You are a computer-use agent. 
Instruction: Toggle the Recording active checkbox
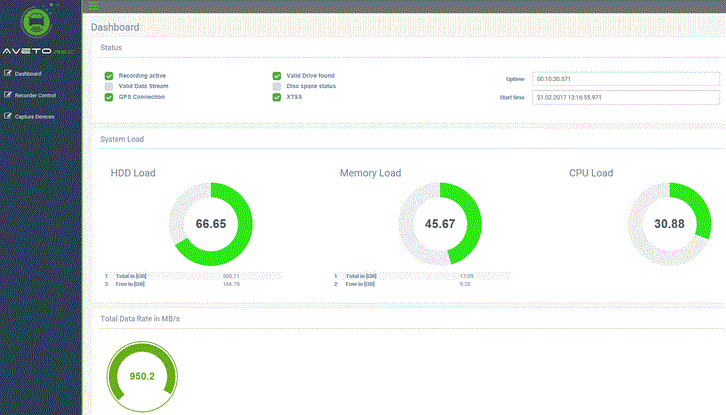(109, 76)
